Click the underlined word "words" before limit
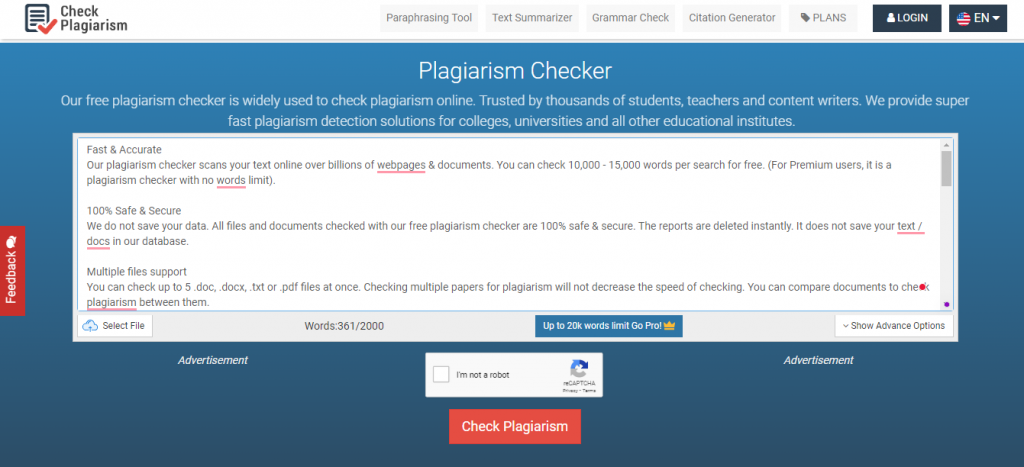Viewport: 1024px width, 467px height. pos(231,180)
